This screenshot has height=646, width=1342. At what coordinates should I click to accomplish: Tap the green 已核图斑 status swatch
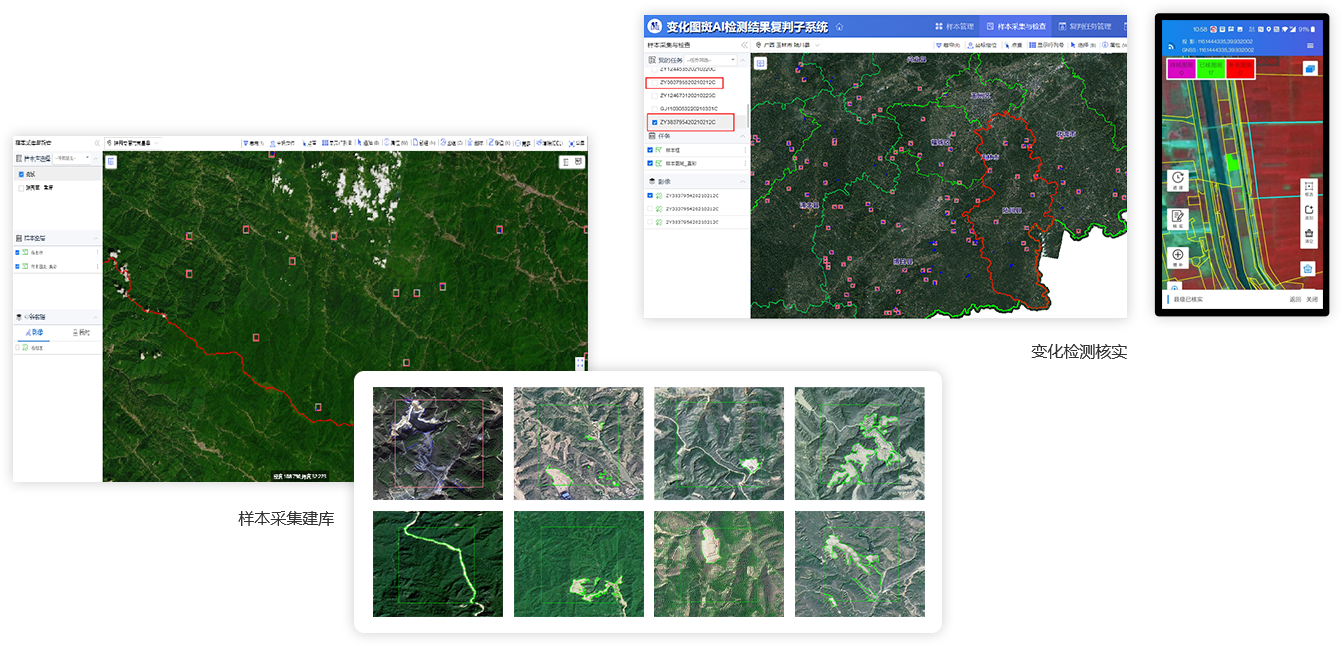[1211, 68]
